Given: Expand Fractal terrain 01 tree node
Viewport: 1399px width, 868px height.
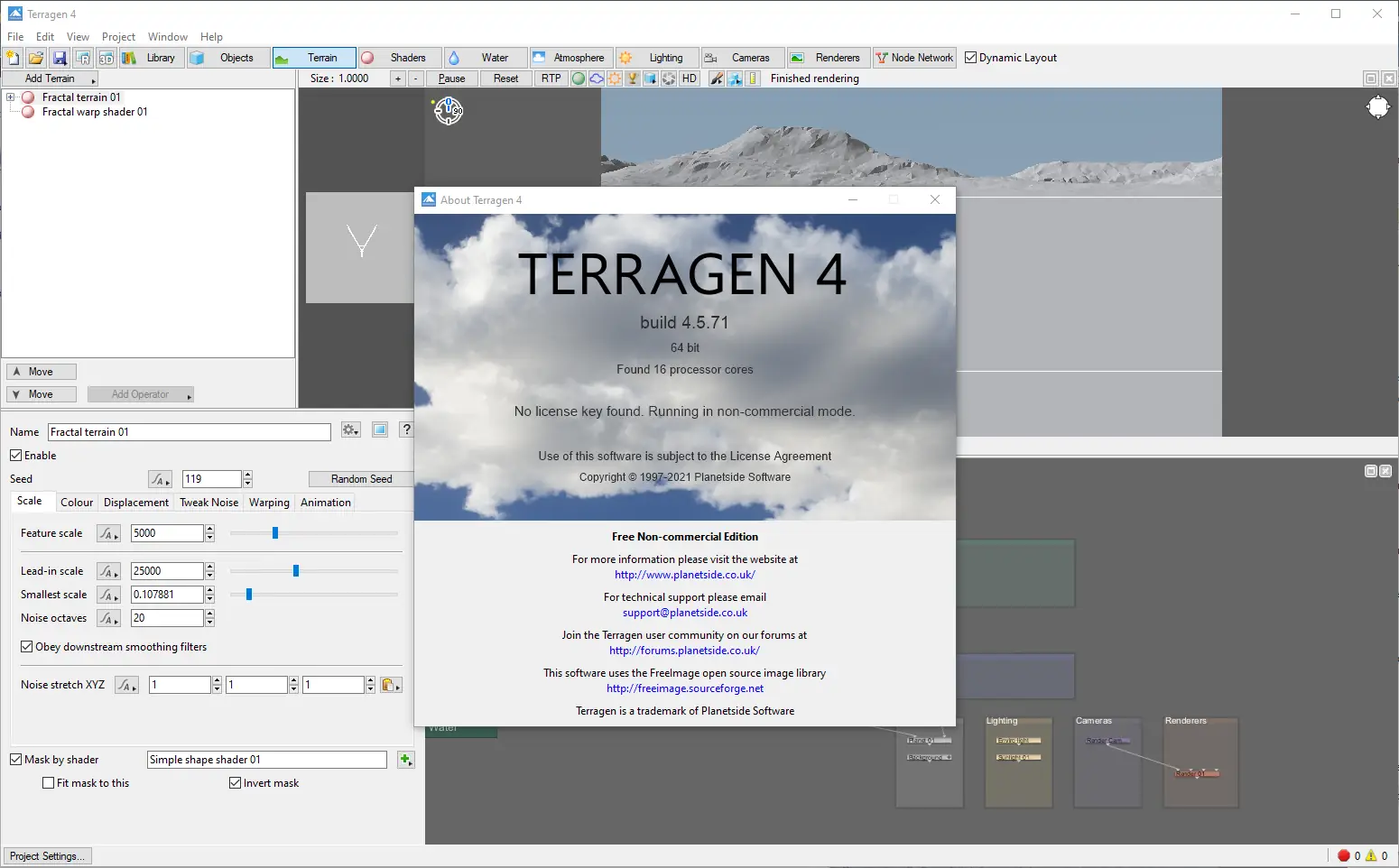Looking at the screenshot, I should pyautogui.click(x=11, y=97).
